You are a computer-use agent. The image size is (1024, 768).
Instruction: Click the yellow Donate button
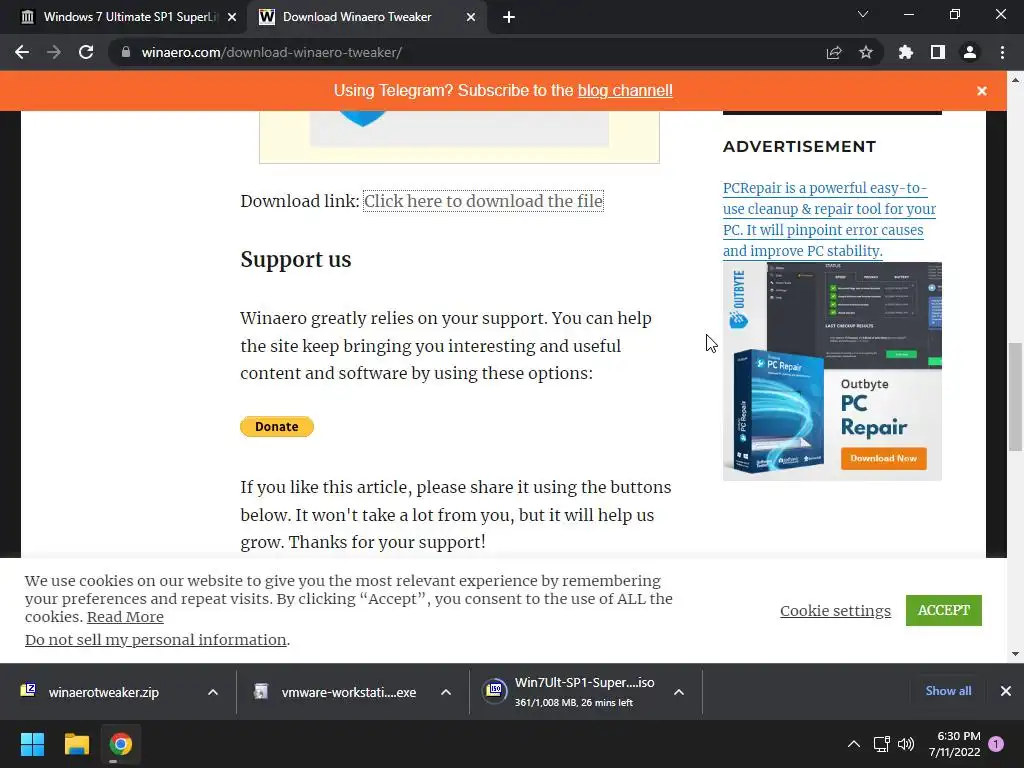point(277,426)
